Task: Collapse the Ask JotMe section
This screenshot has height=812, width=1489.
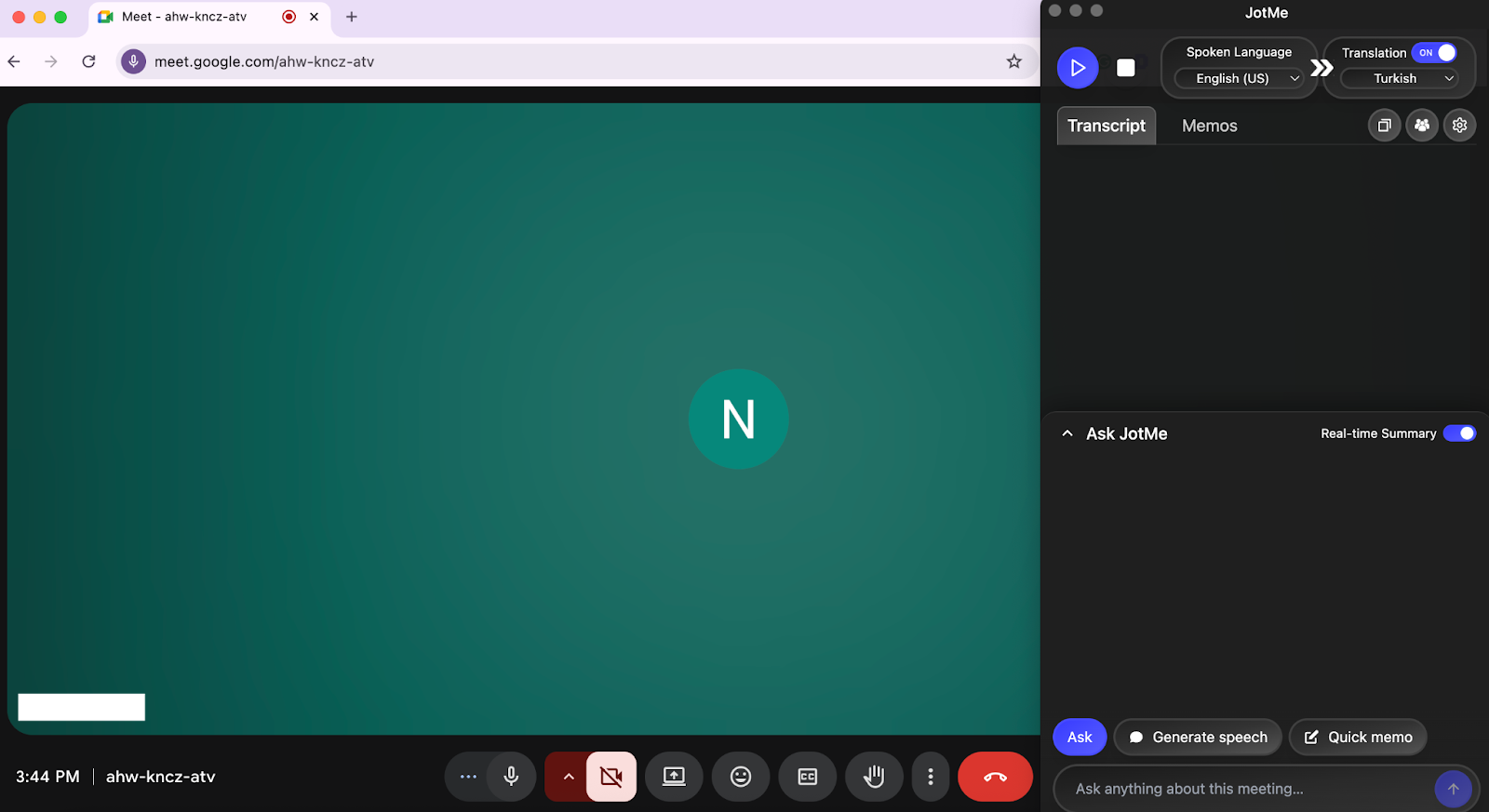Action: coord(1067,433)
